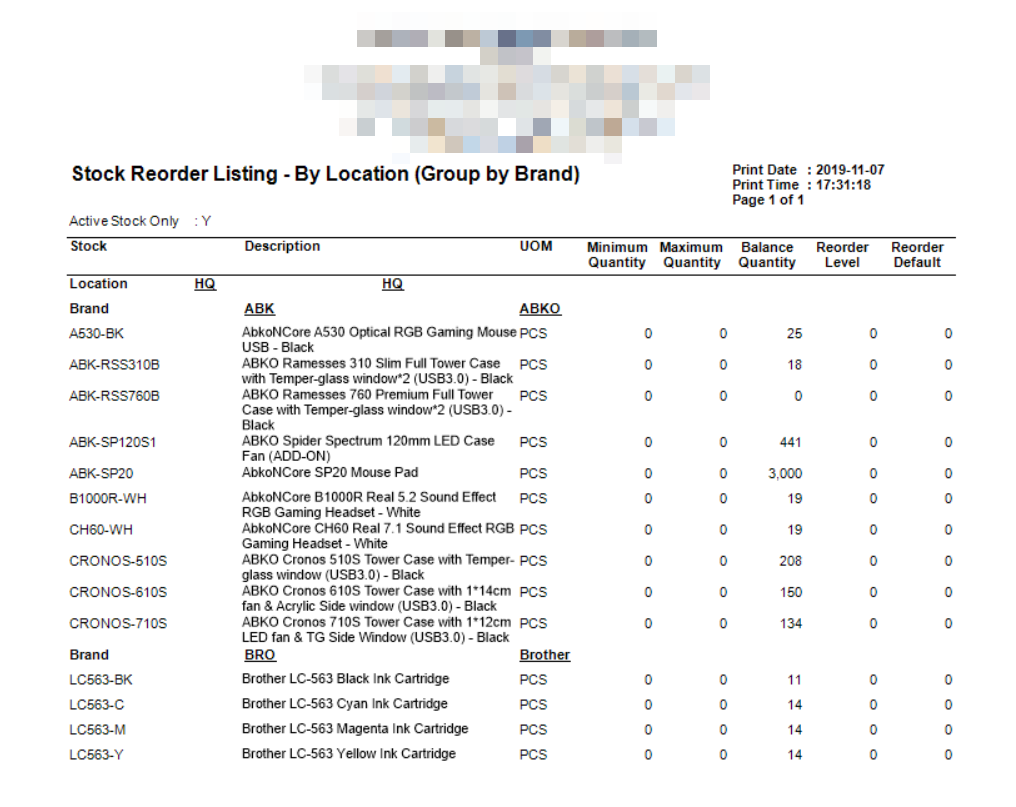Click the stock code ABK-SP120S1
Viewport: 1016px width, 807px height.
(x=113, y=443)
